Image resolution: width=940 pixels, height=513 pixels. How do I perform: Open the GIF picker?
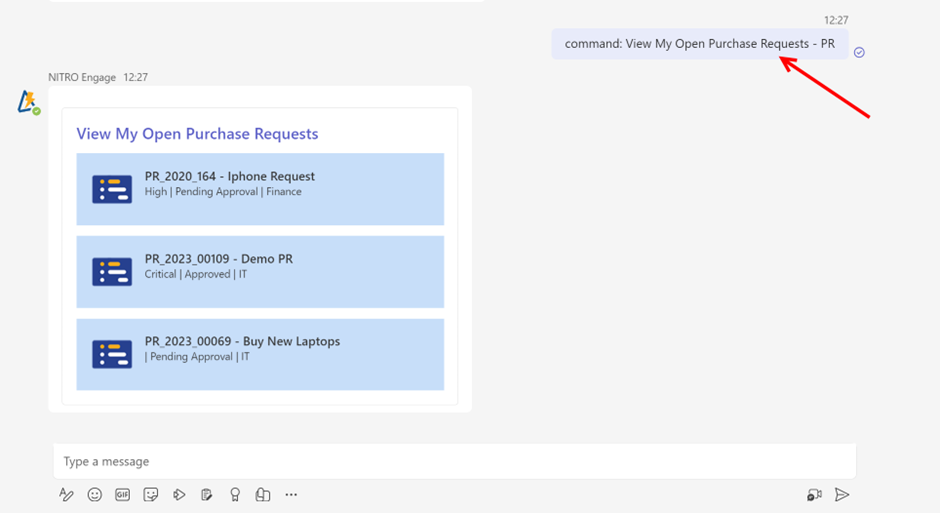(x=123, y=494)
